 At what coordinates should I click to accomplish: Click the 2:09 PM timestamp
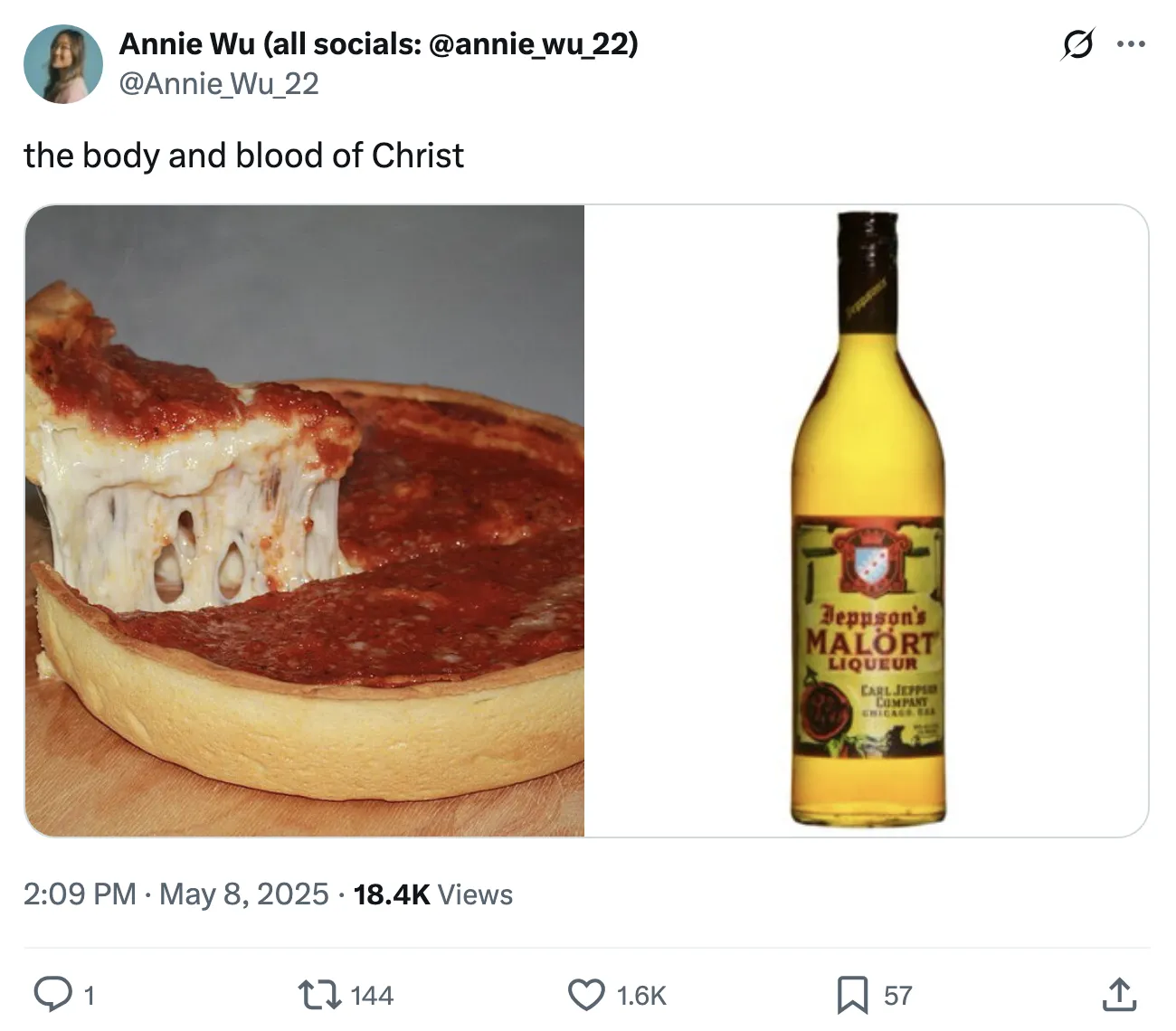(x=80, y=894)
